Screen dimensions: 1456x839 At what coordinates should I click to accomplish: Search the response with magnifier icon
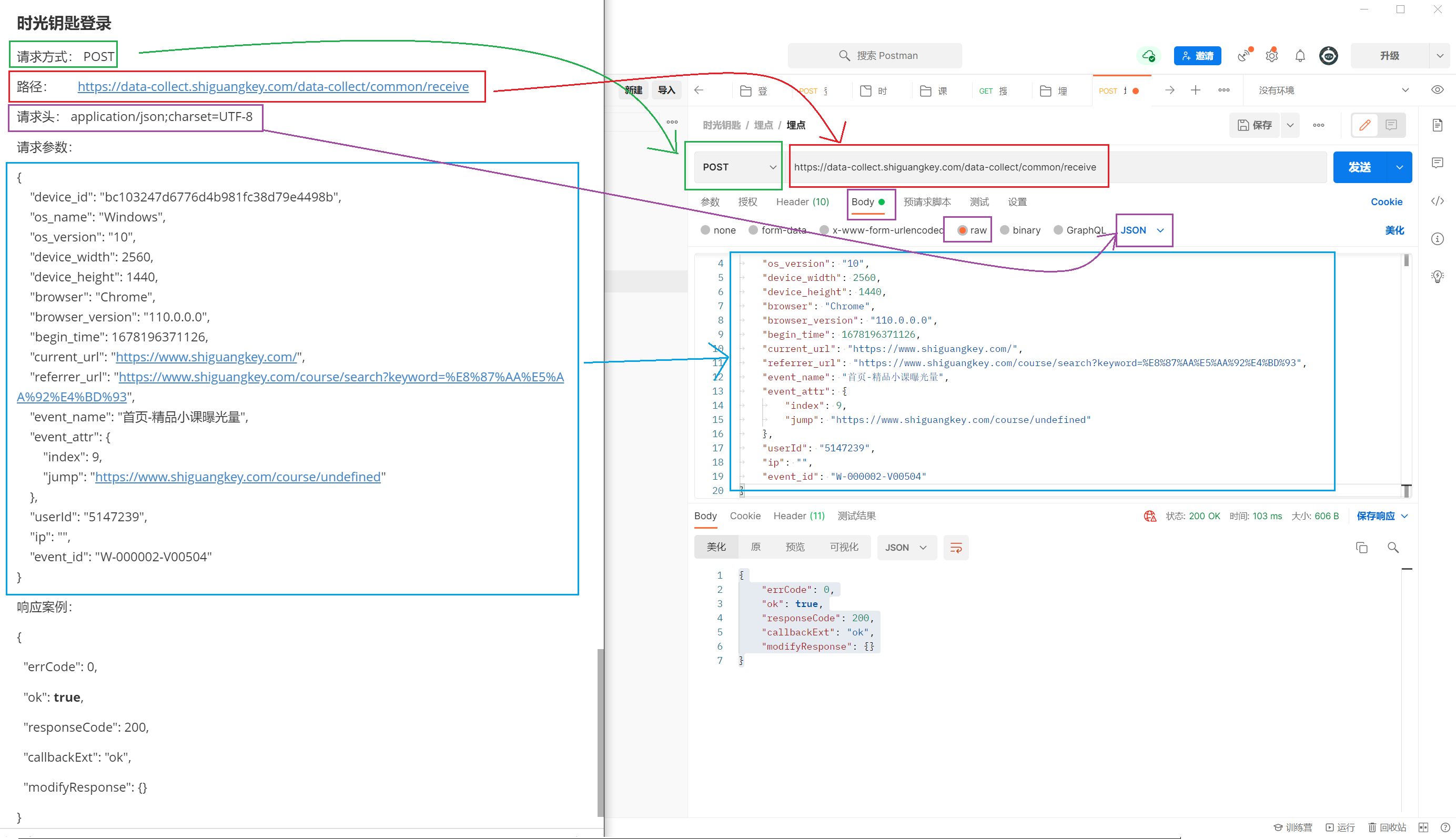[1393, 548]
